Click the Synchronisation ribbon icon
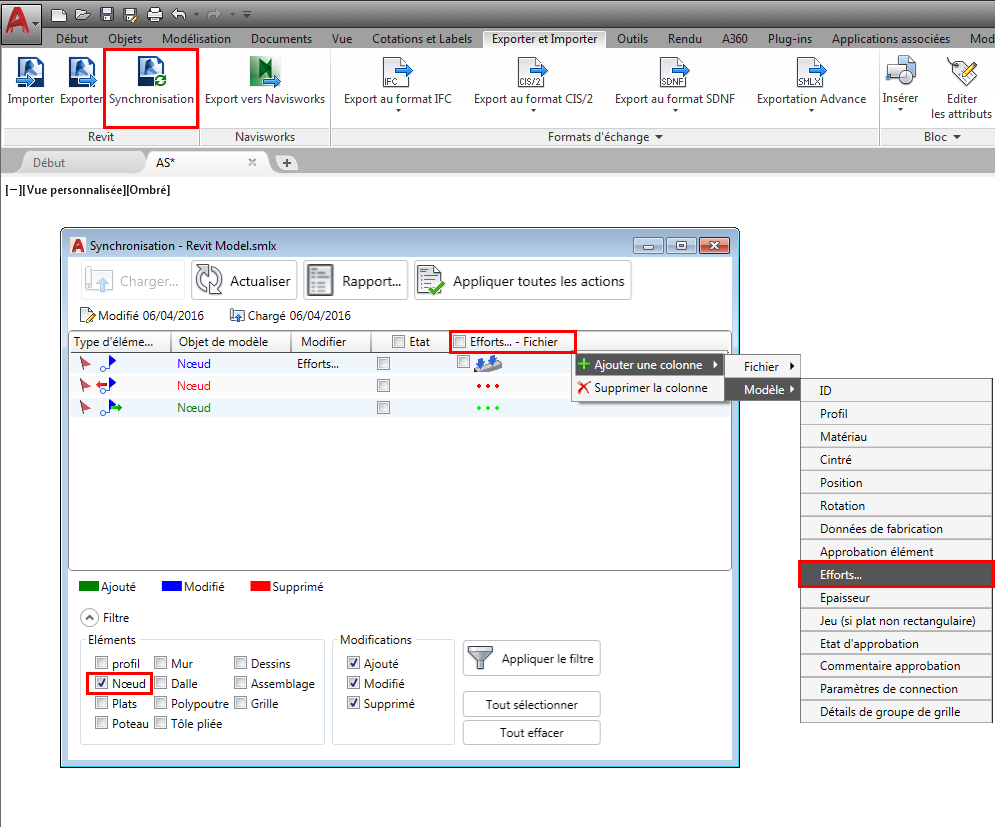Screen dimensions: 995x827 point(152,72)
